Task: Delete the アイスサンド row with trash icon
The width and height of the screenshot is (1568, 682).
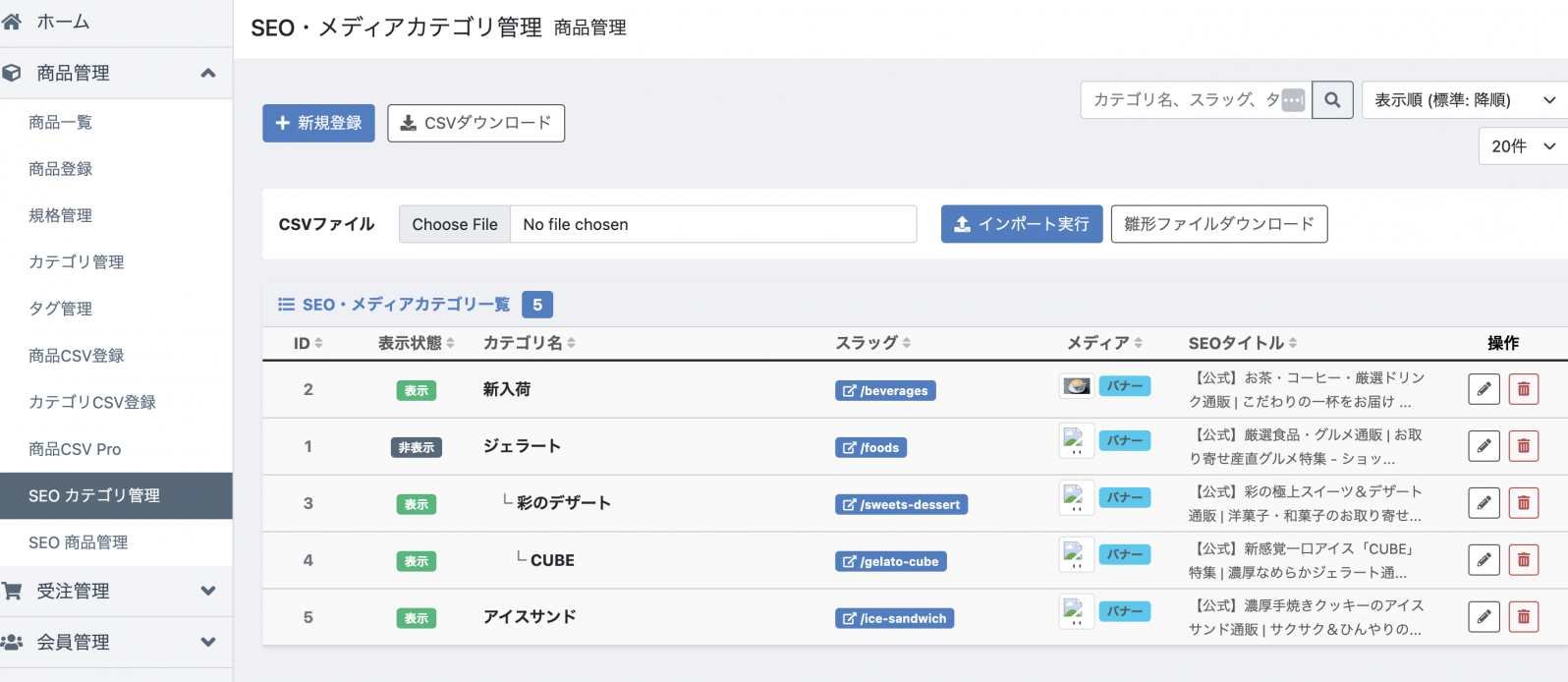Action: coord(1524,617)
